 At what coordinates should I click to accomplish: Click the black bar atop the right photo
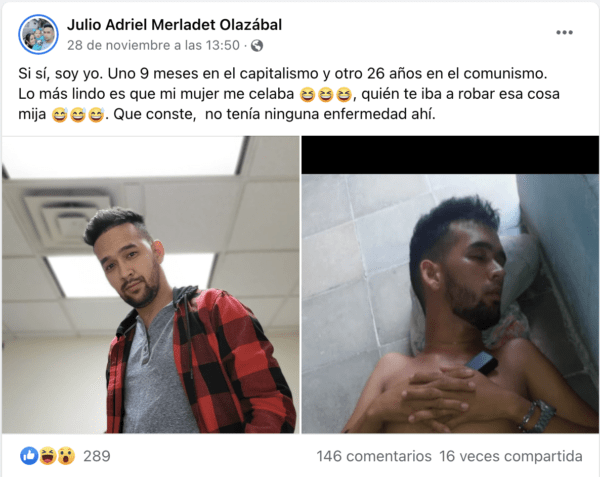coord(450,155)
